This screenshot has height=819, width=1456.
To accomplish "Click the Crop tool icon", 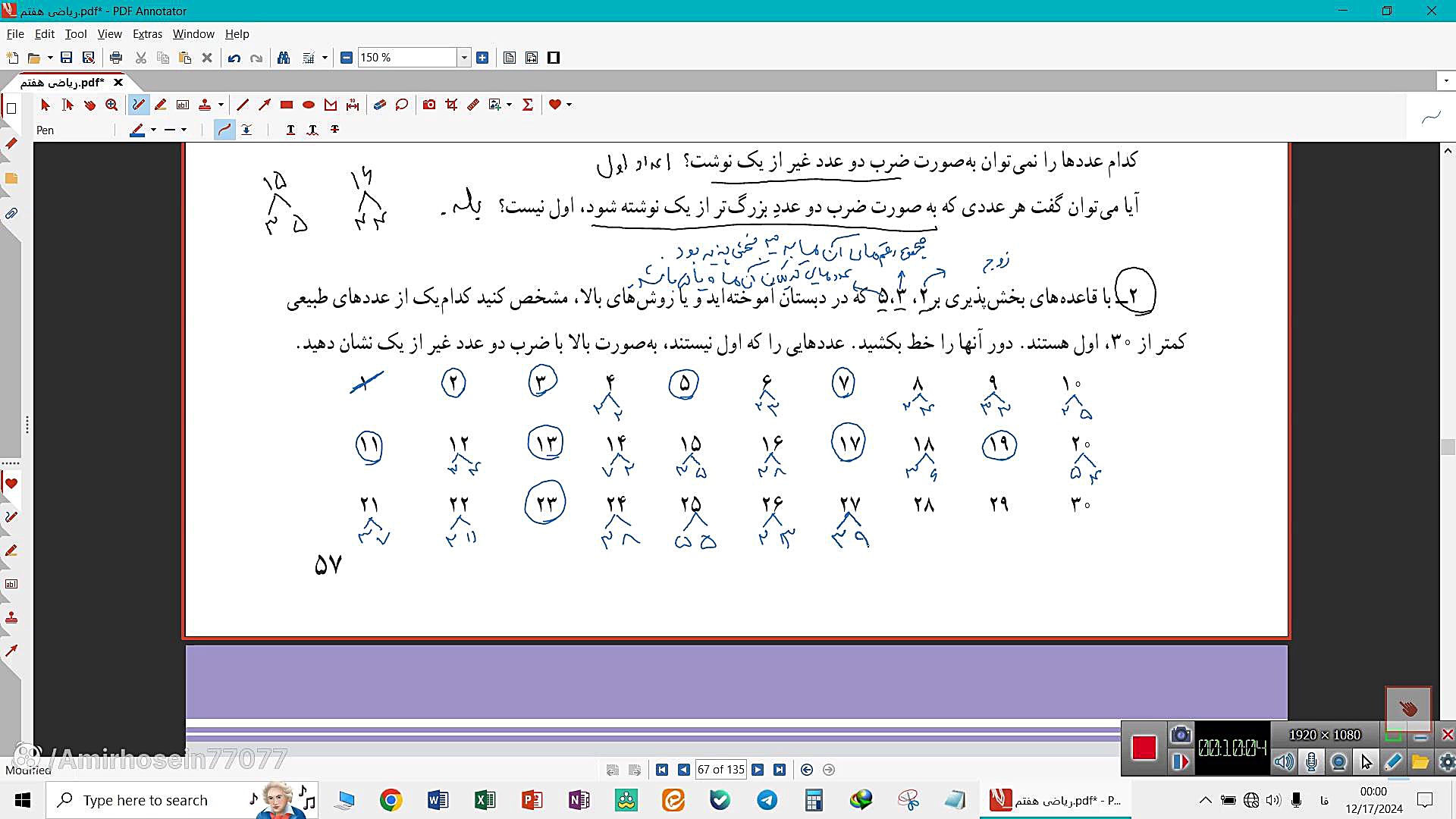I will [451, 105].
